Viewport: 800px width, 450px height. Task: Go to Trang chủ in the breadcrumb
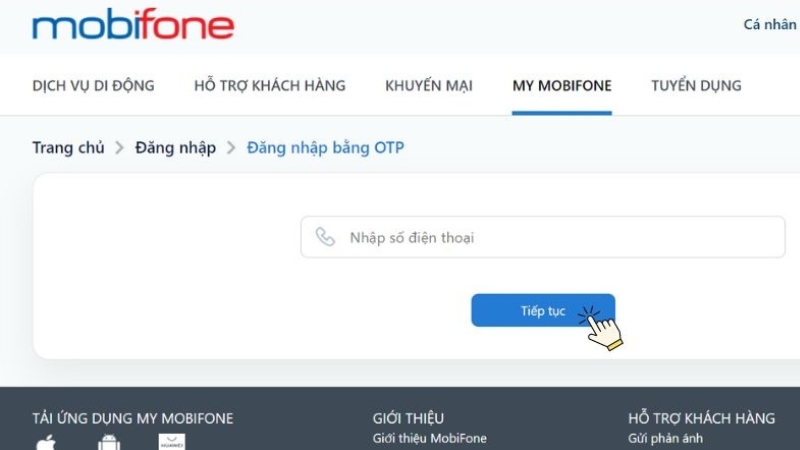pyautogui.click(x=68, y=147)
